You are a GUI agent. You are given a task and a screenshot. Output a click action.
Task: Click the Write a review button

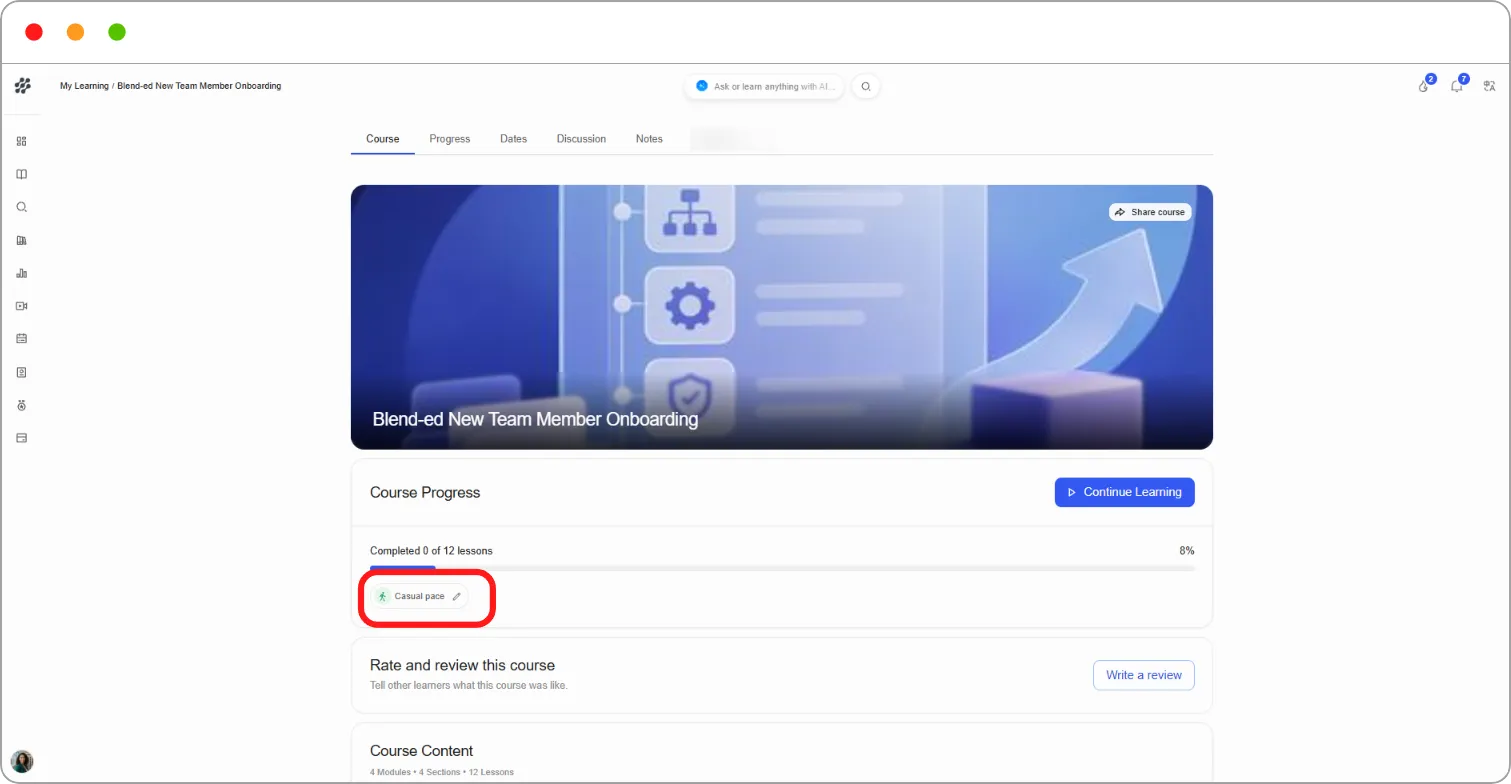tap(1144, 675)
